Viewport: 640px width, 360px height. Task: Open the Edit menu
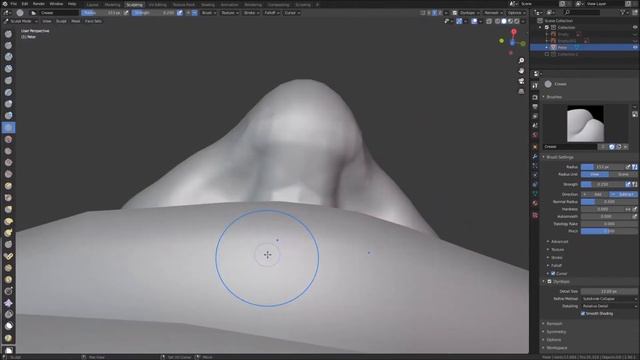(x=25, y=4)
